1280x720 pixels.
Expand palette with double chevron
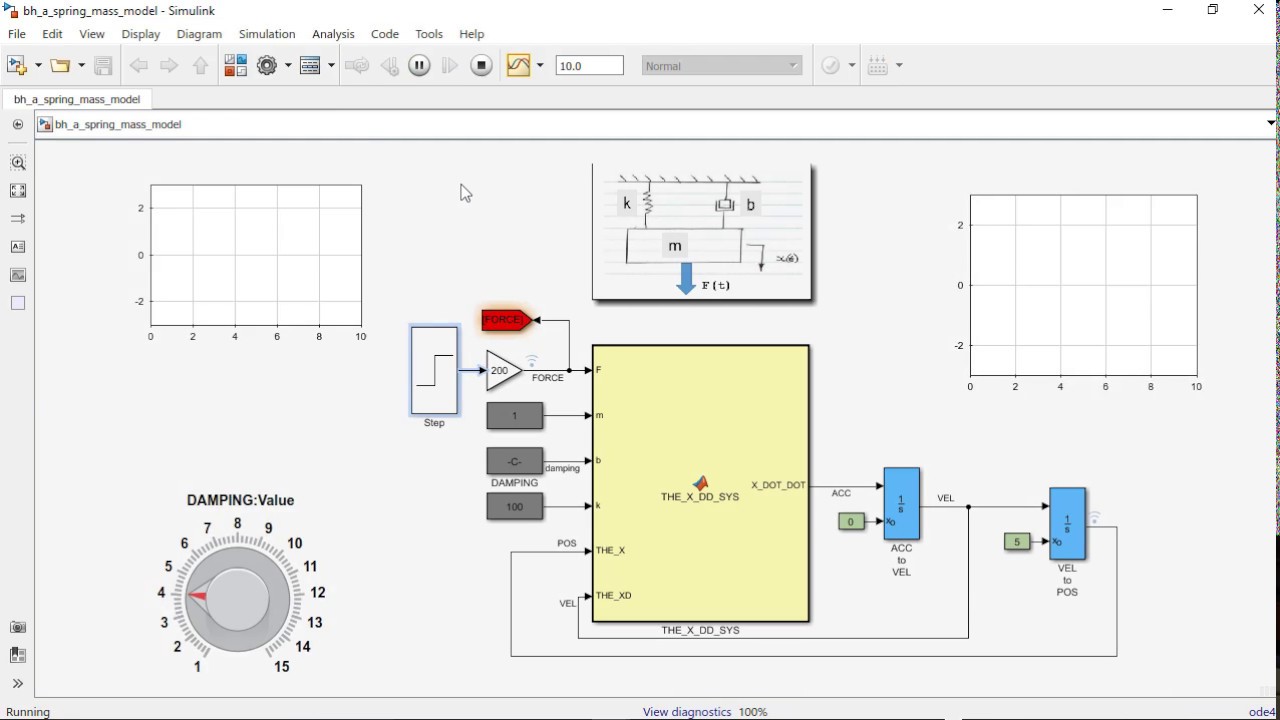[x=18, y=684]
